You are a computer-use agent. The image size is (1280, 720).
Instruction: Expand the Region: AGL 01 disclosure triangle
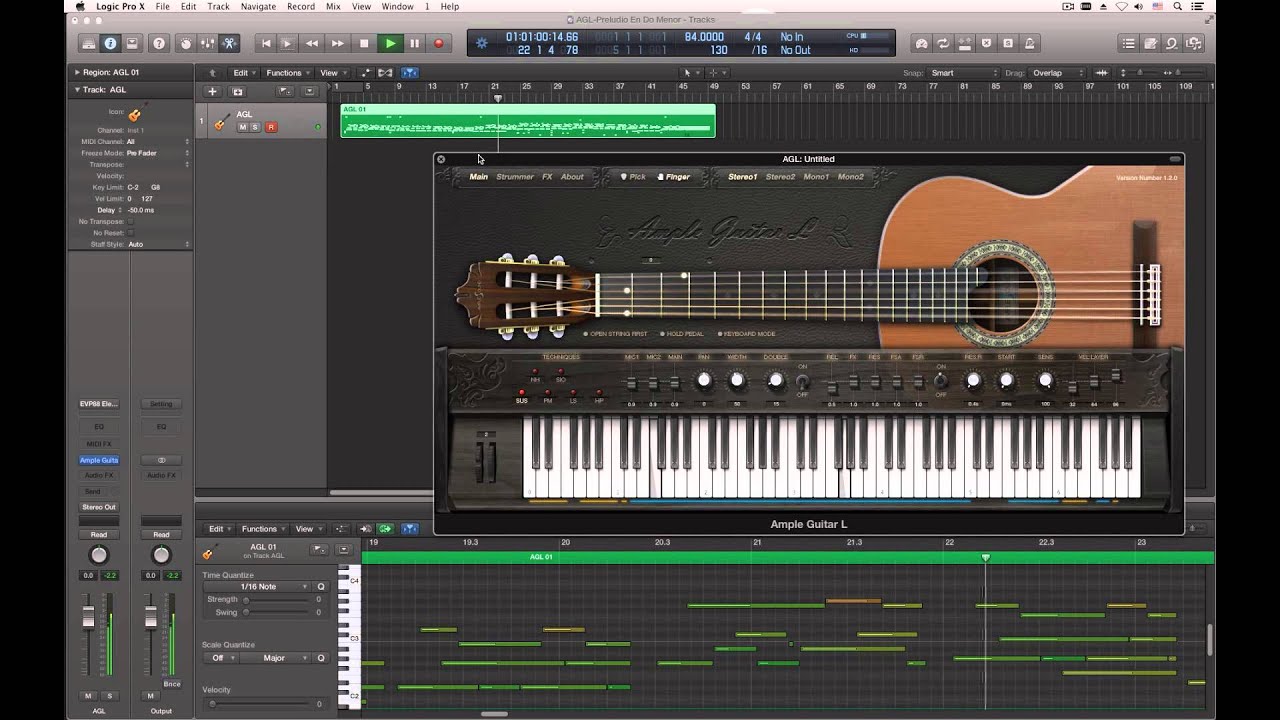click(x=77, y=73)
